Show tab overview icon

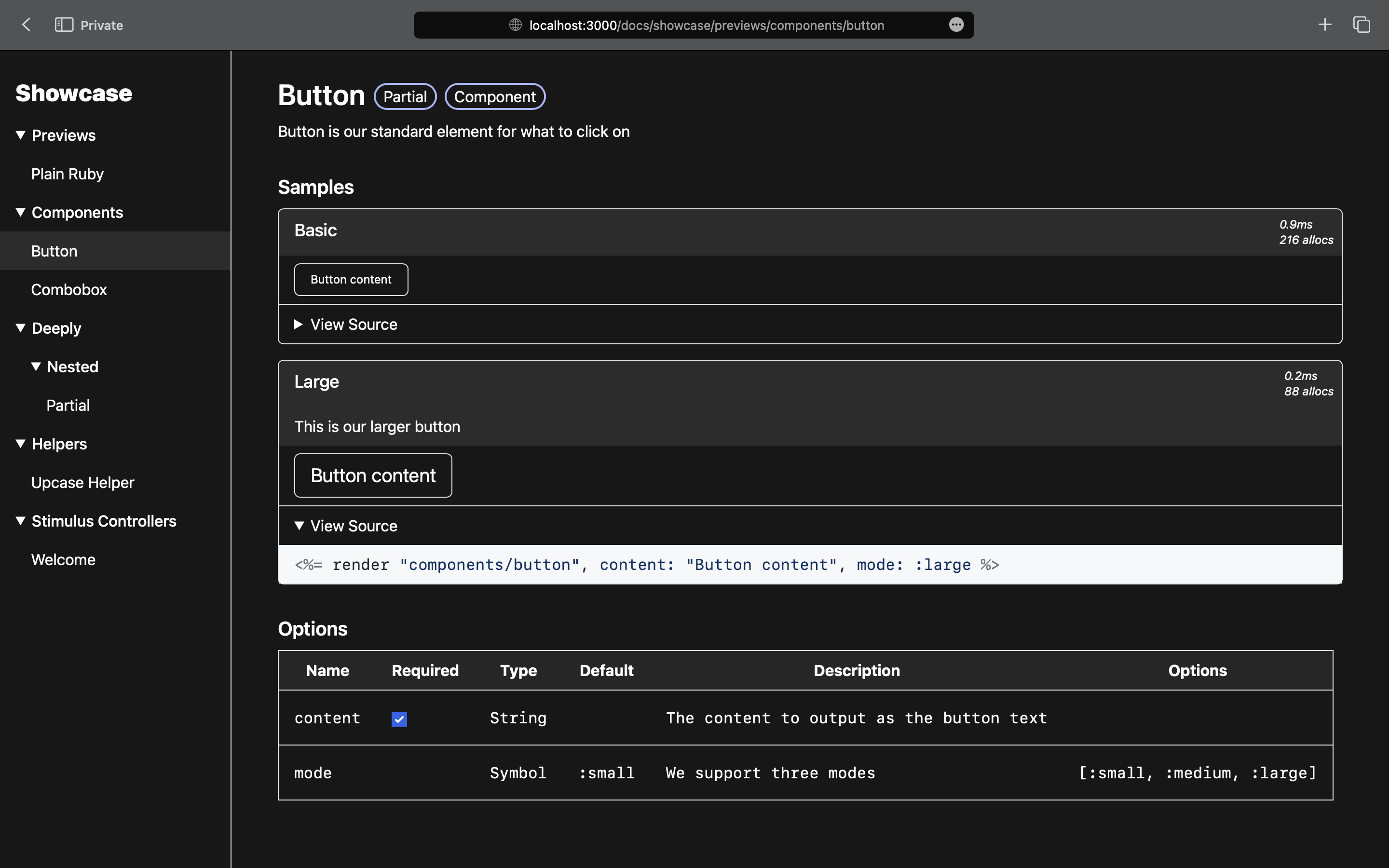coord(1361,25)
